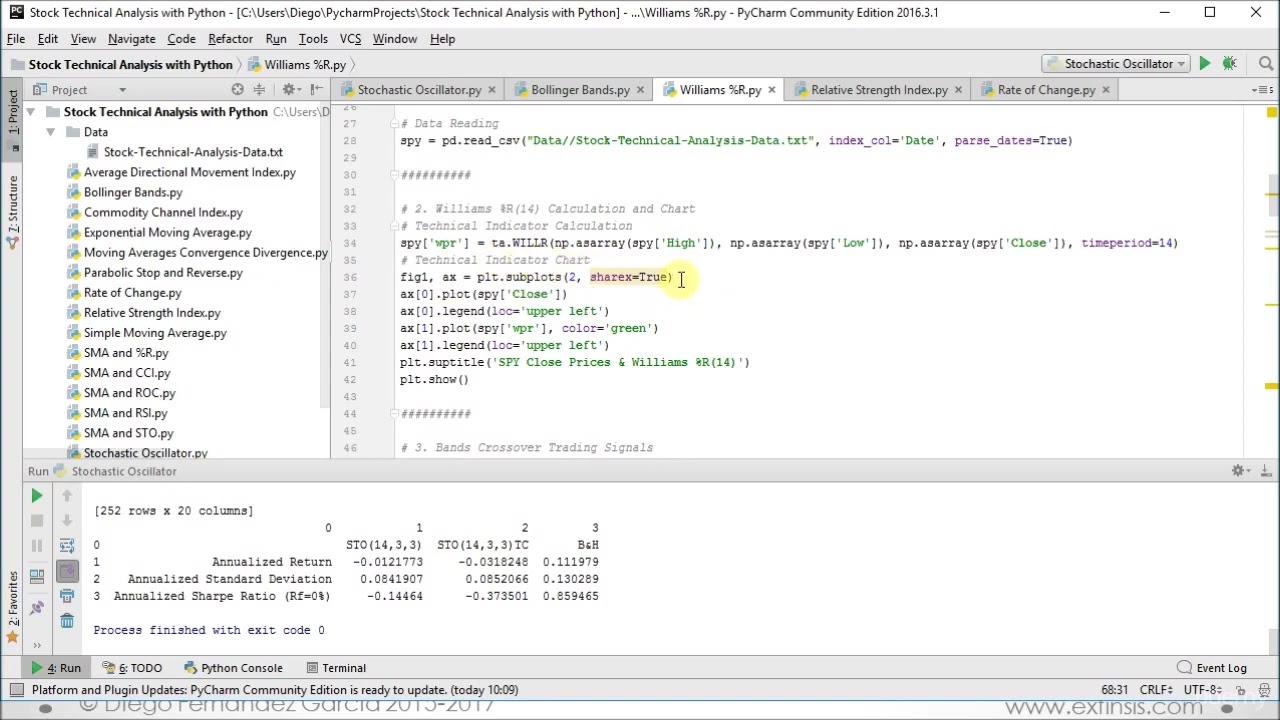Toggle soft-wrap in Run console
1280x720 pixels.
[67, 545]
